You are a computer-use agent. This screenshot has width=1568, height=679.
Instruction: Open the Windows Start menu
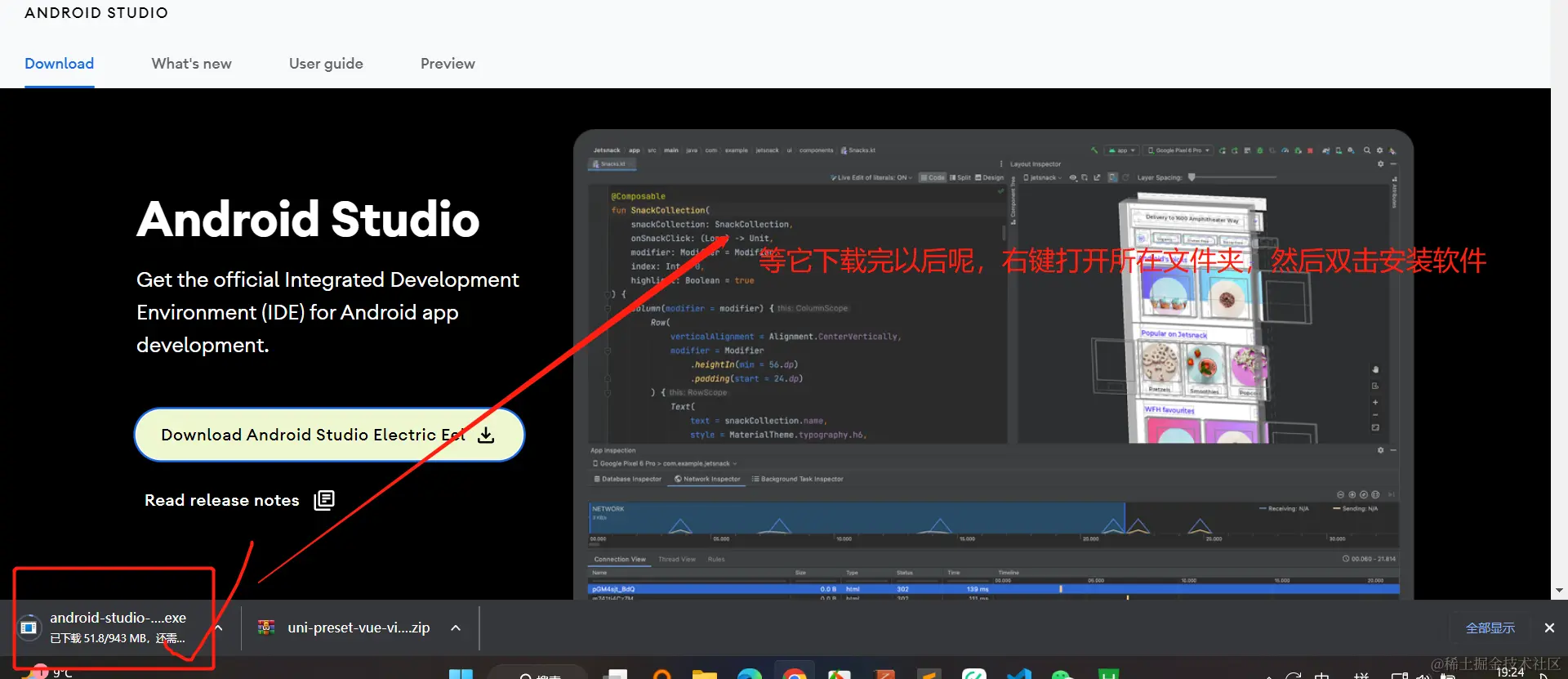[461, 673]
